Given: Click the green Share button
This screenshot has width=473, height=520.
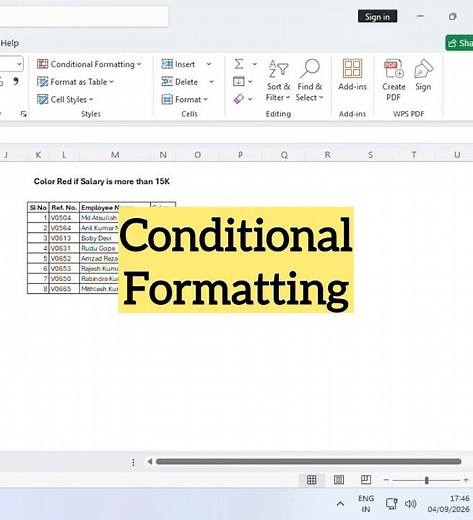Looking at the screenshot, I should pyautogui.click(x=459, y=43).
